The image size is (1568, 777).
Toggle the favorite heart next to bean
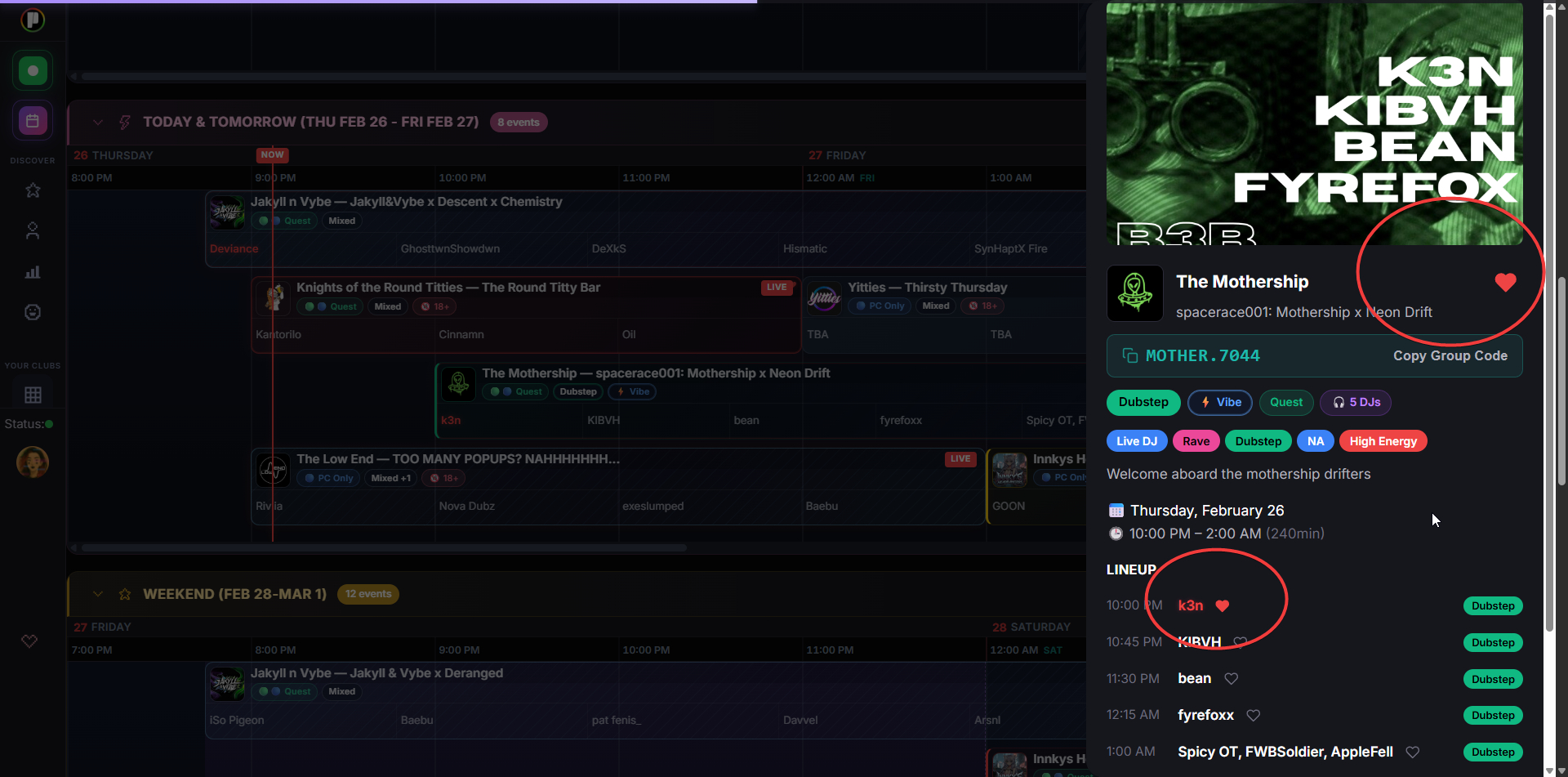coord(1232,679)
